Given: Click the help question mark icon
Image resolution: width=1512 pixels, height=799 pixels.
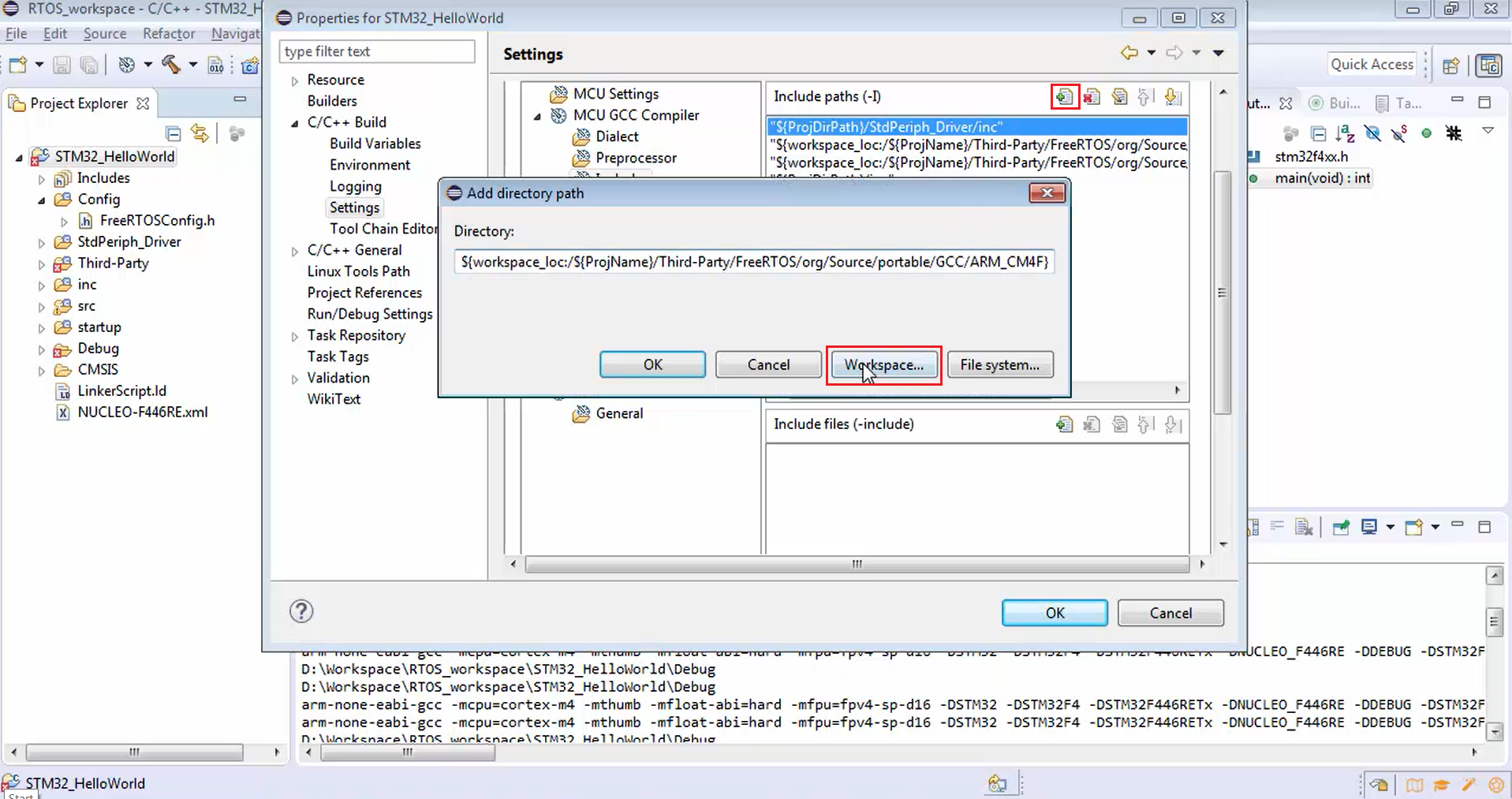Looking at the screenshot, I should [x=301, y=611].
